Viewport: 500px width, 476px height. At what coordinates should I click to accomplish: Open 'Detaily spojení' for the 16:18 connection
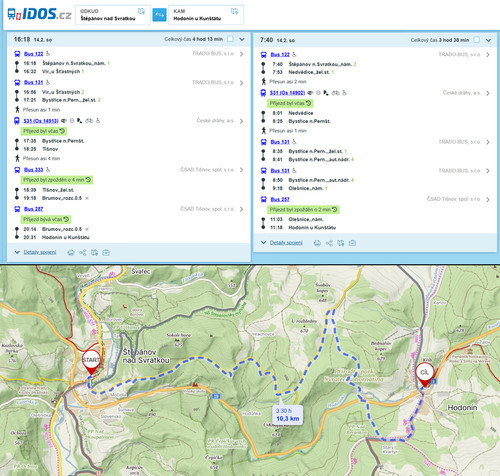(40, 252)
